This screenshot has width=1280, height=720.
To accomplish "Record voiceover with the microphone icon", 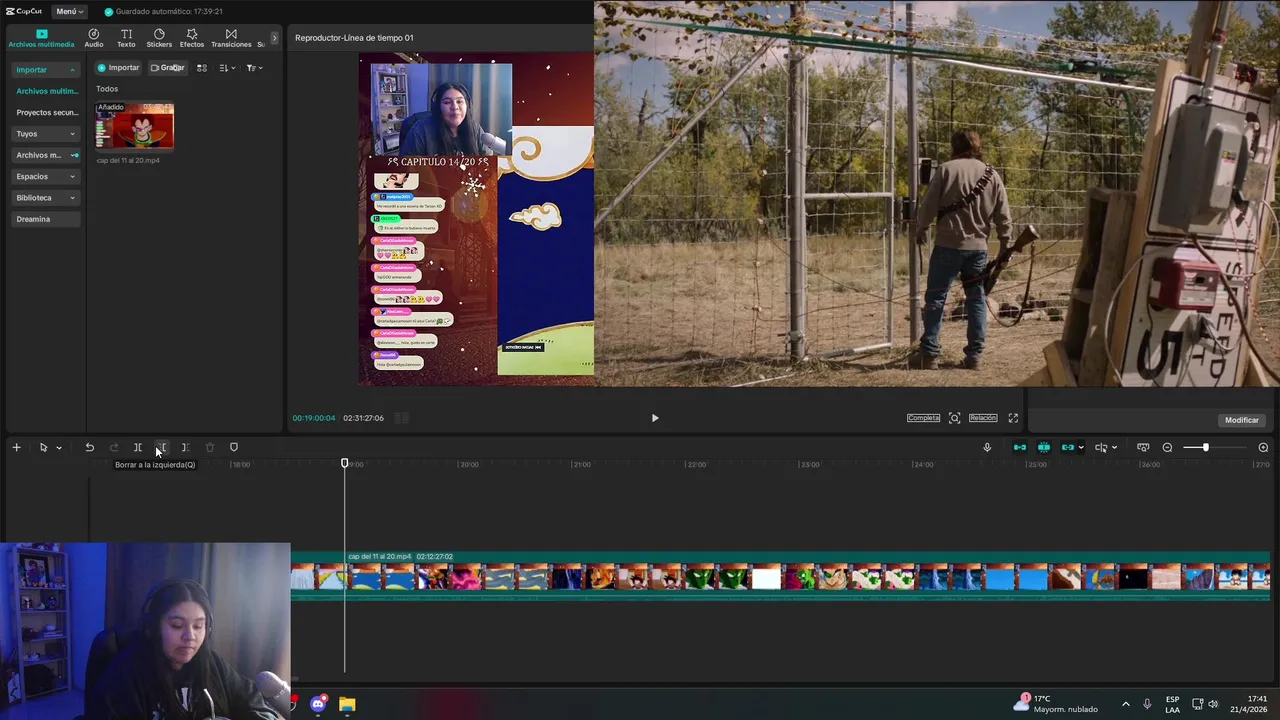I will tap(987, 447).
